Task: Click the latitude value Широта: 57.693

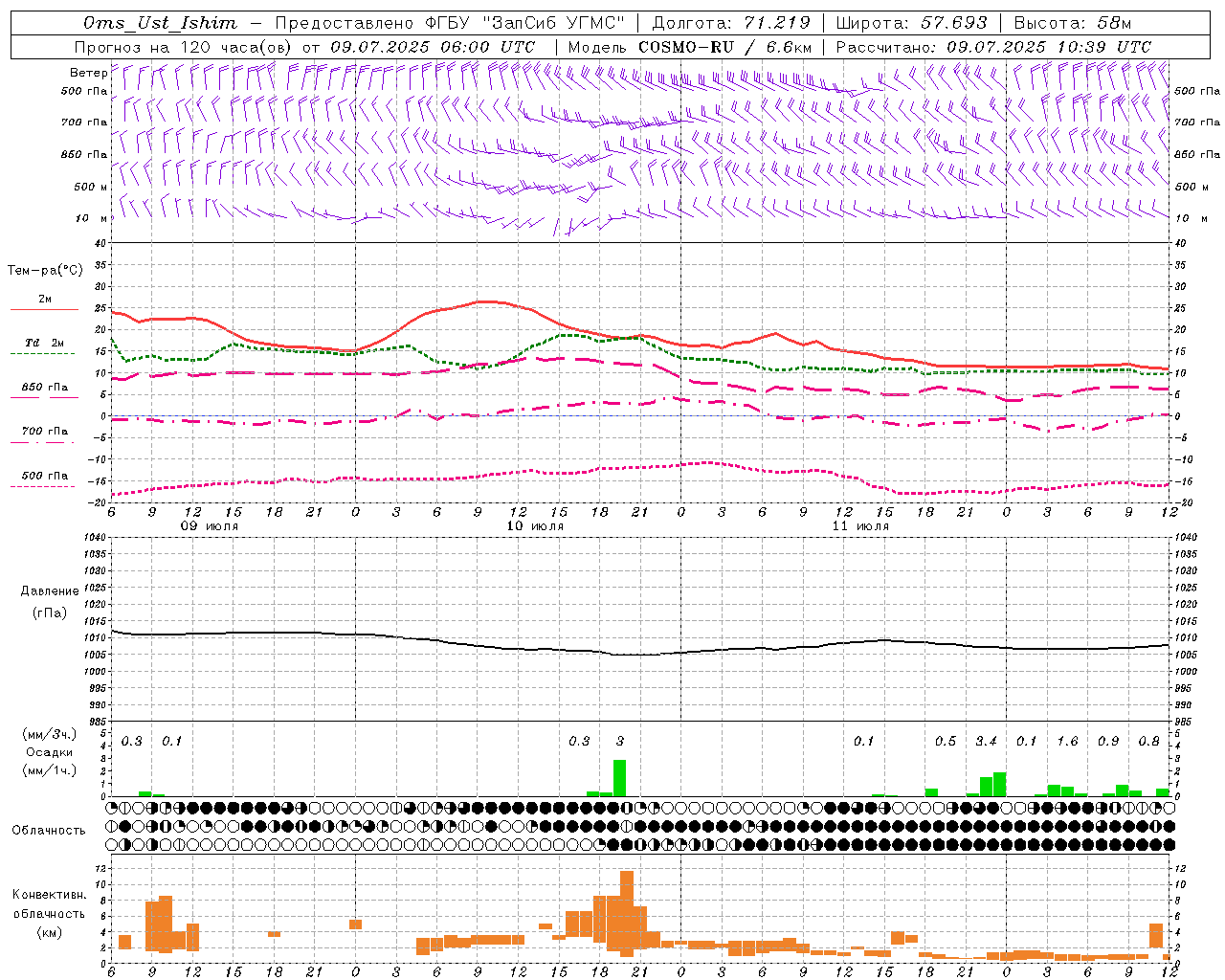Action: (911, 23)
